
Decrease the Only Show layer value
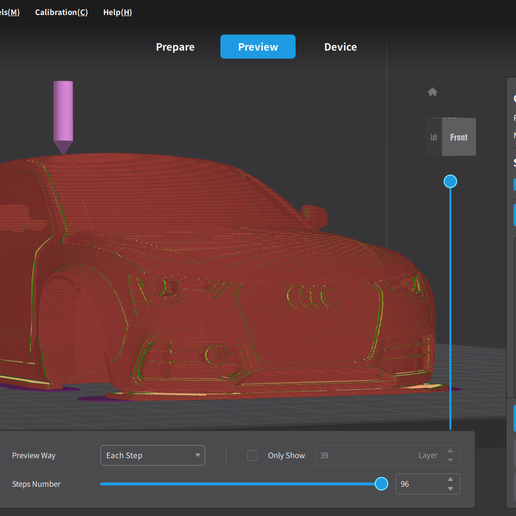pyautogui.click(x=450, y=460)
